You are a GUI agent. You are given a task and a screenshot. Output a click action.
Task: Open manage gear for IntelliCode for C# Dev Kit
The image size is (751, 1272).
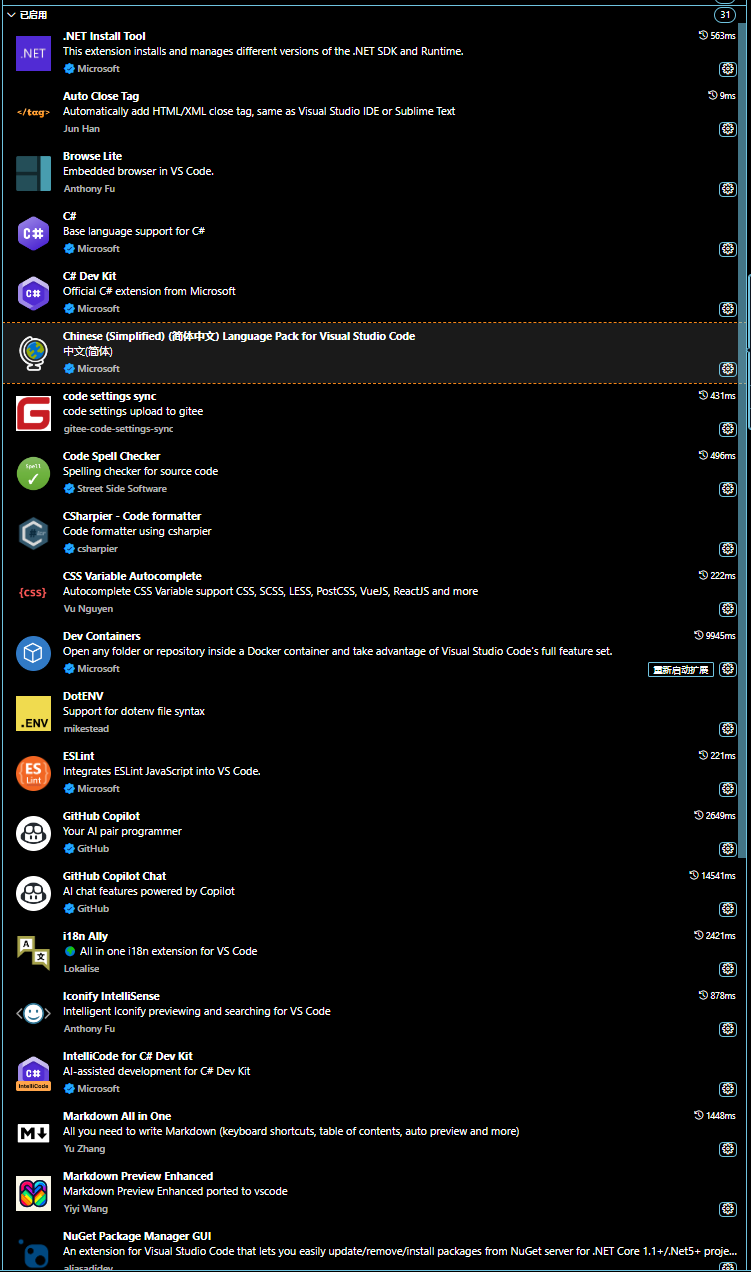[727, 1089]
